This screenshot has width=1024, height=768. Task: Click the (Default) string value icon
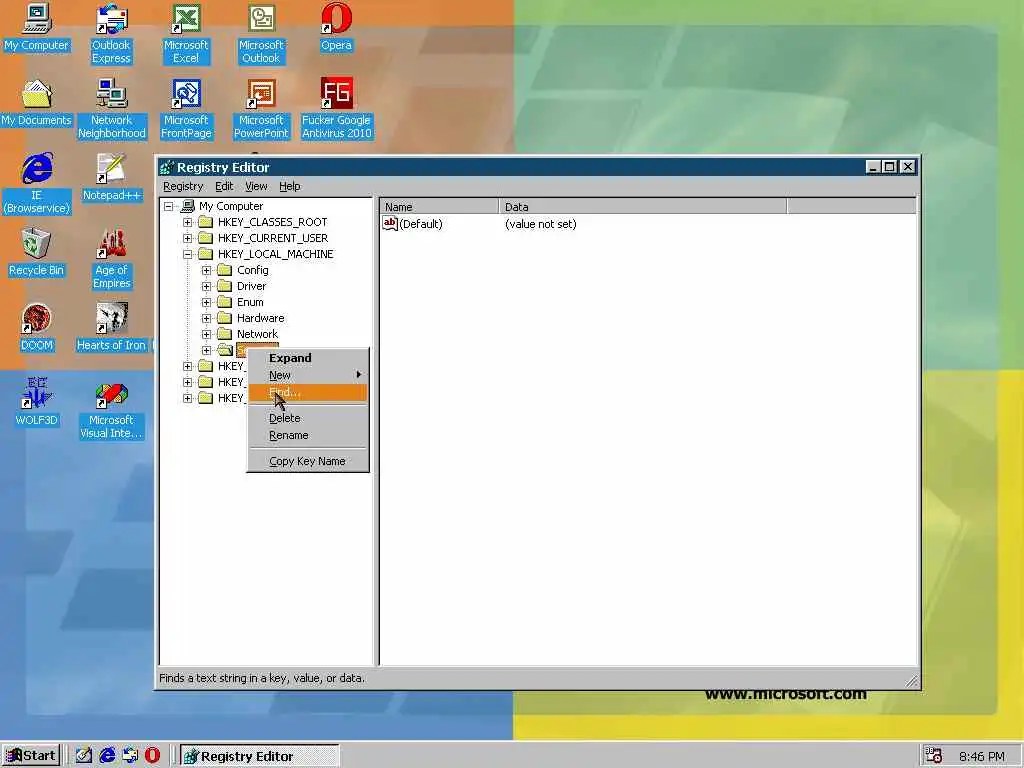390,223
